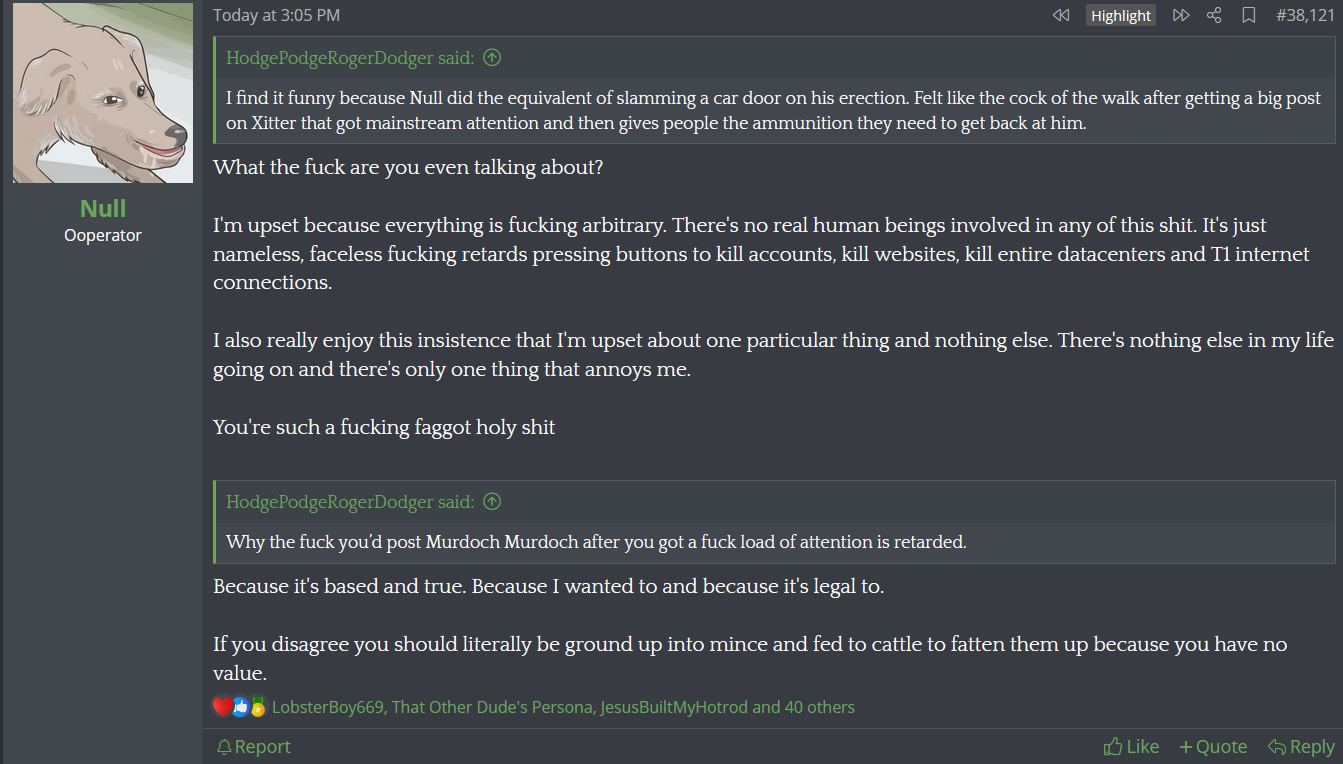1343x764 pixels.
Task: Open LobsterBoy669's profile in reactions list
Action: coord(328,707)
